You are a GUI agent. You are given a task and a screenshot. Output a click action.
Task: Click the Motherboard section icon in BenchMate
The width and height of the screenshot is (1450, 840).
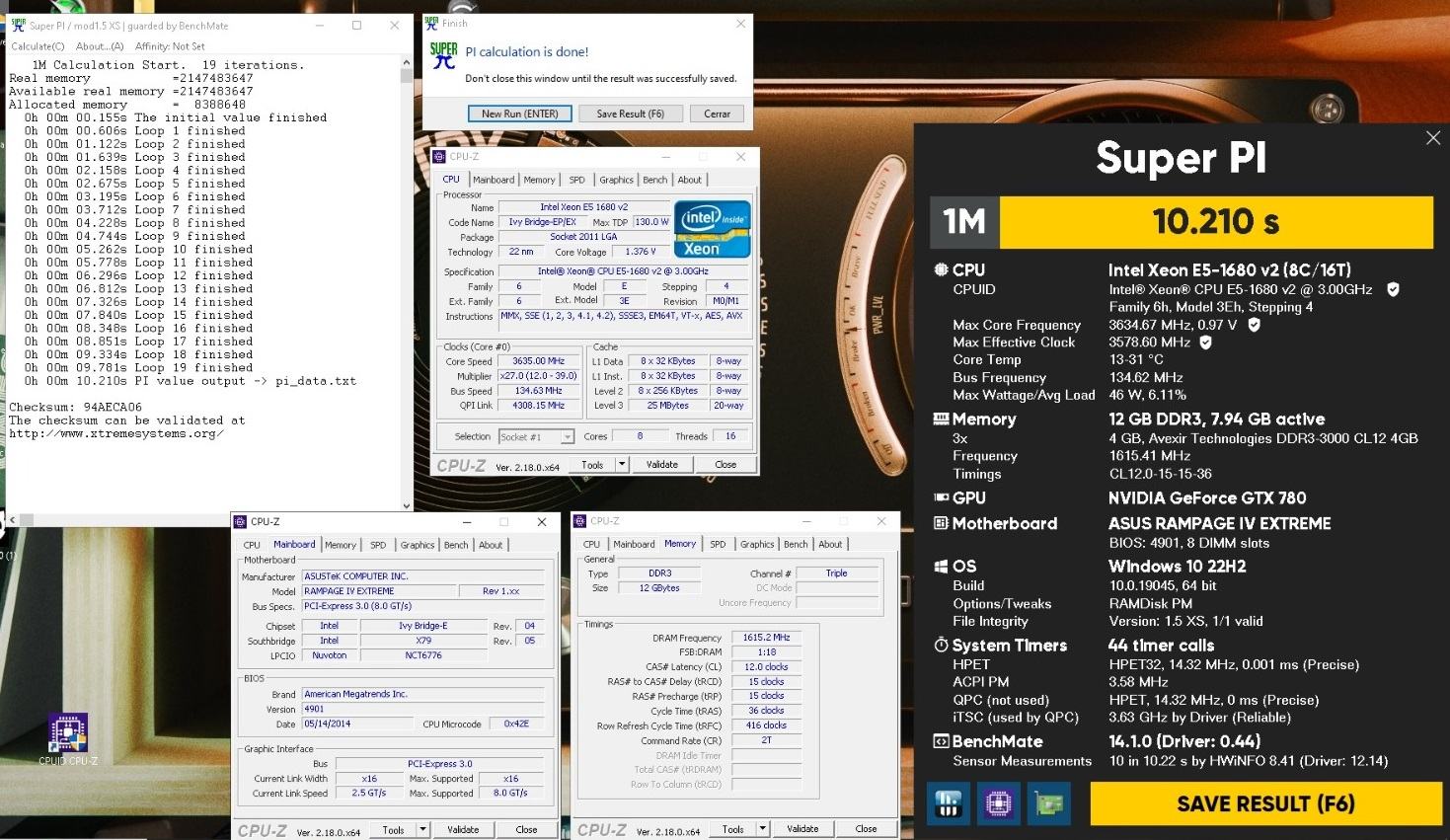(x=941, y=523)
